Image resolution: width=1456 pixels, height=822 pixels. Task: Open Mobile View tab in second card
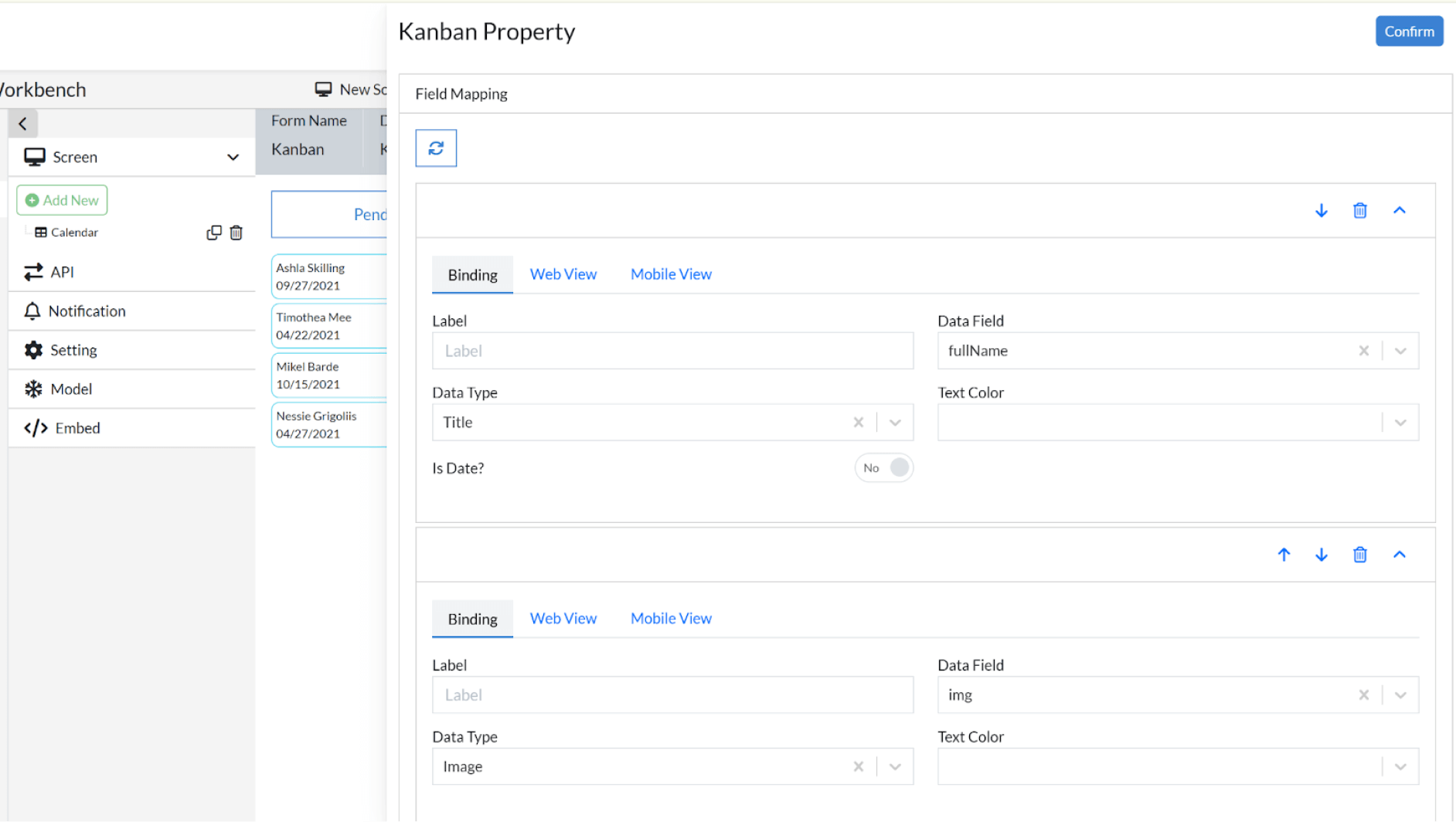point(671,618)
